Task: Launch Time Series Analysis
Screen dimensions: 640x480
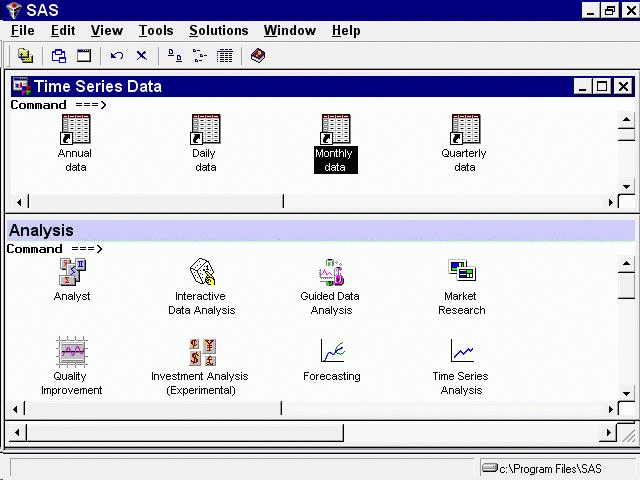Action: coord(461,352)
